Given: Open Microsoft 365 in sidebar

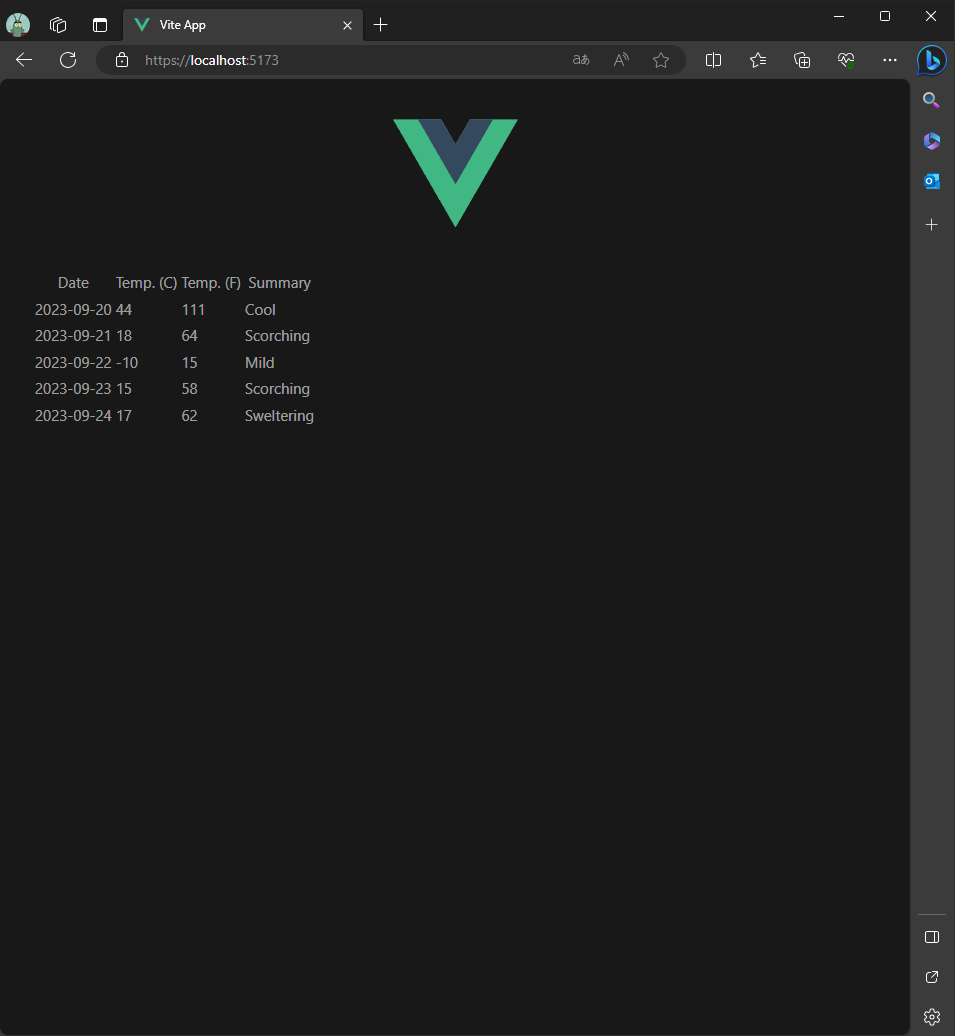Looking at the screenshot, I should click(932, 141).
